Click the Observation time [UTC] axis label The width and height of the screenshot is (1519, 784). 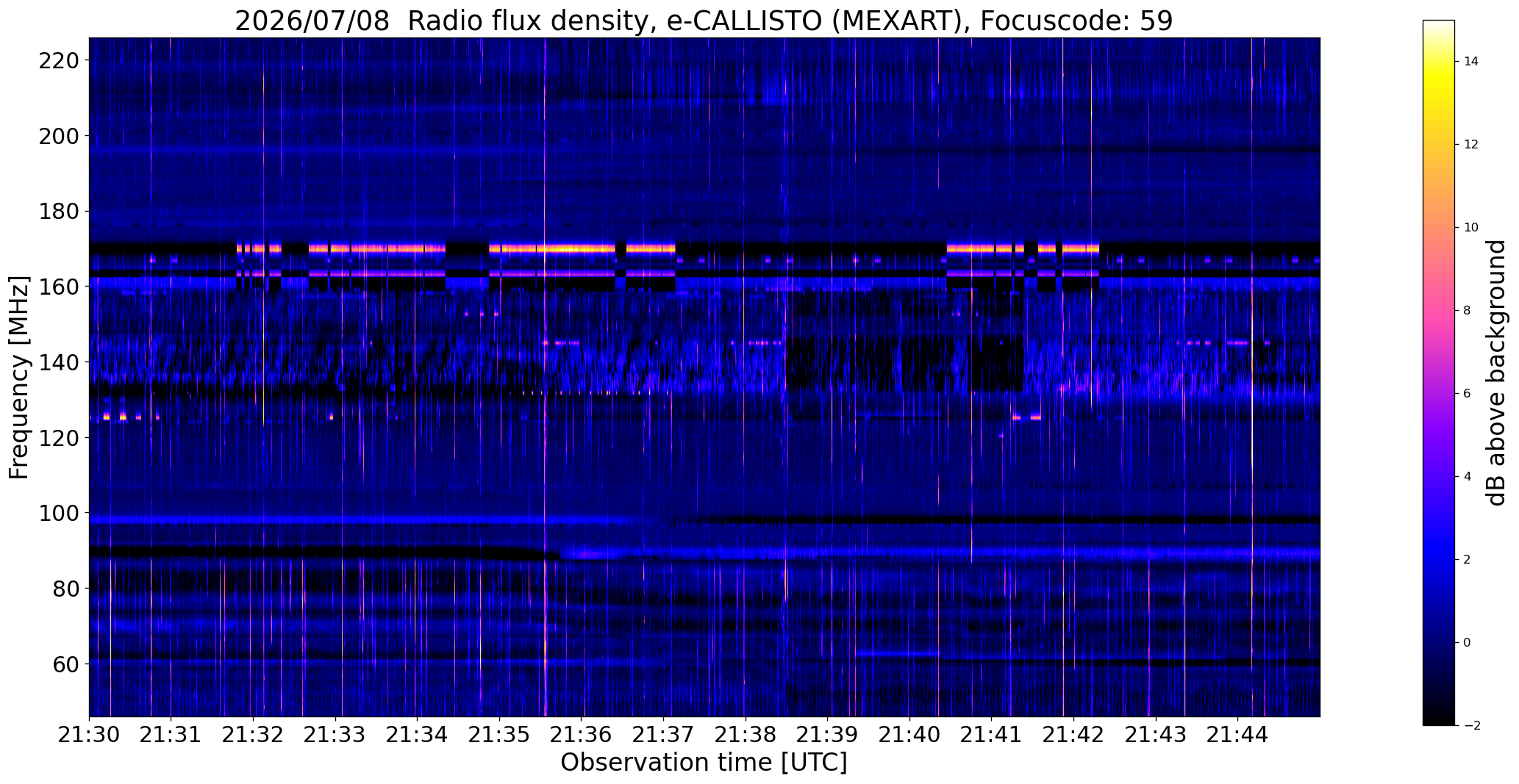[704, 763]
